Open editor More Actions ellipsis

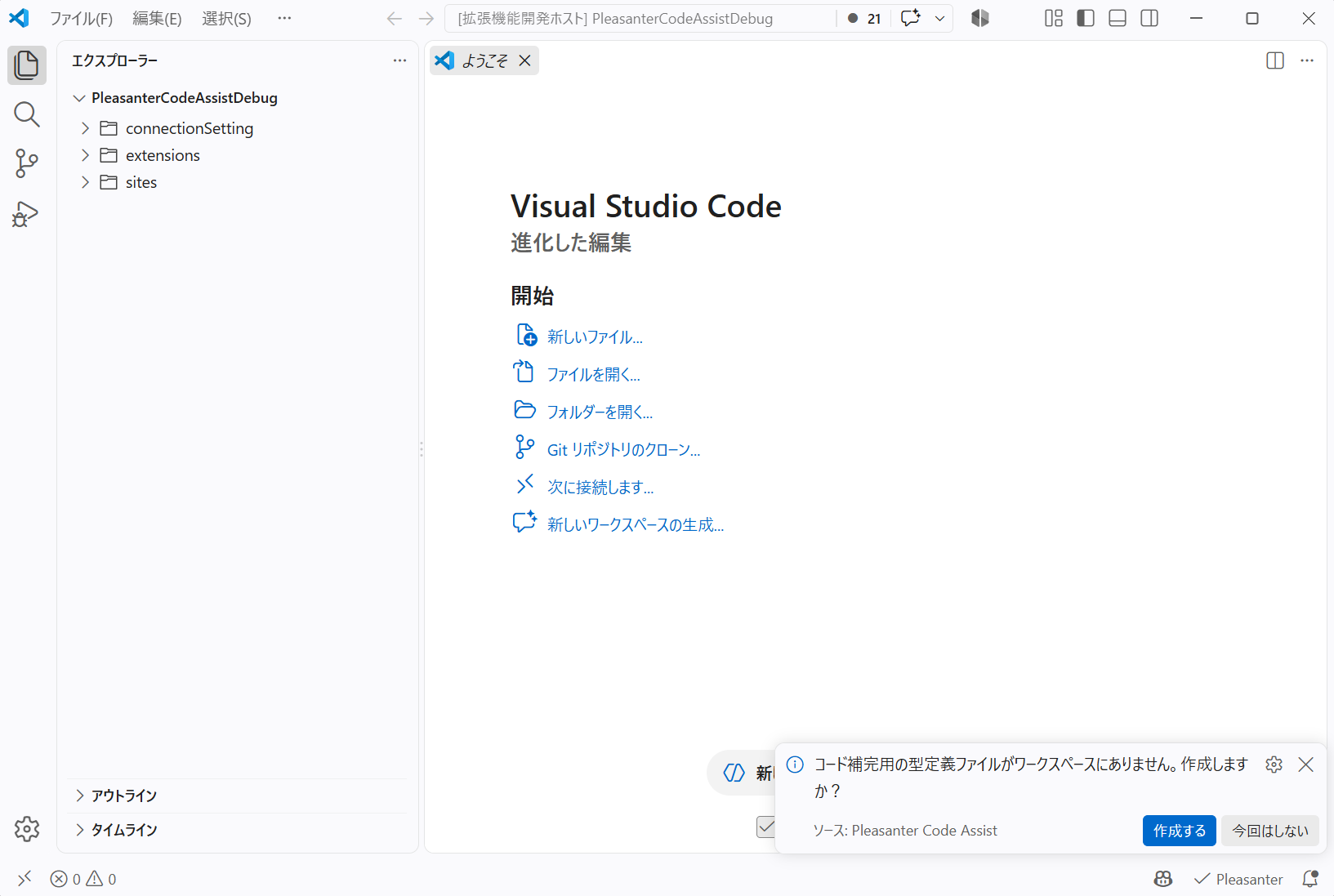pos(1307,60)
